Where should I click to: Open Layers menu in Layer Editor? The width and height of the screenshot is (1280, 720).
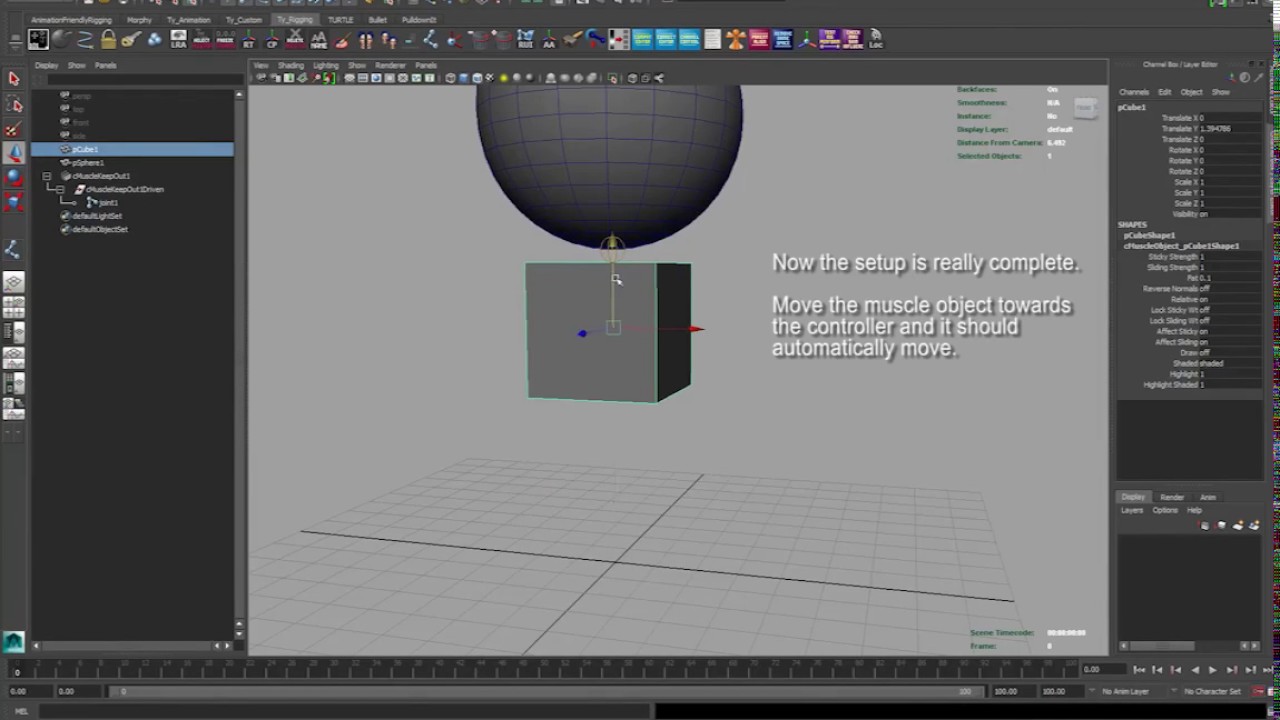pyautogui.click(x=1131, y=510)
